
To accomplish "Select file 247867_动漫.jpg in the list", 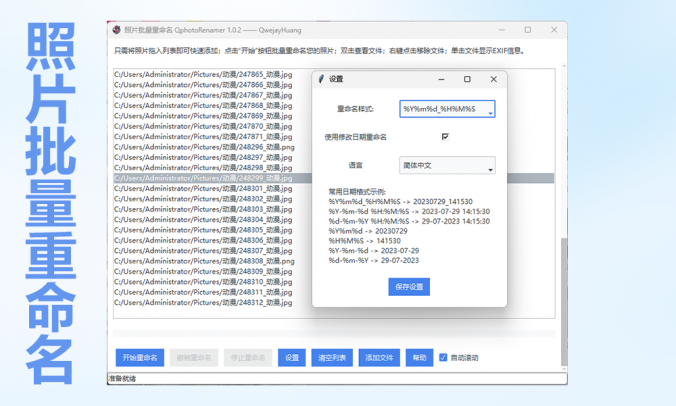I will point(203,95).
